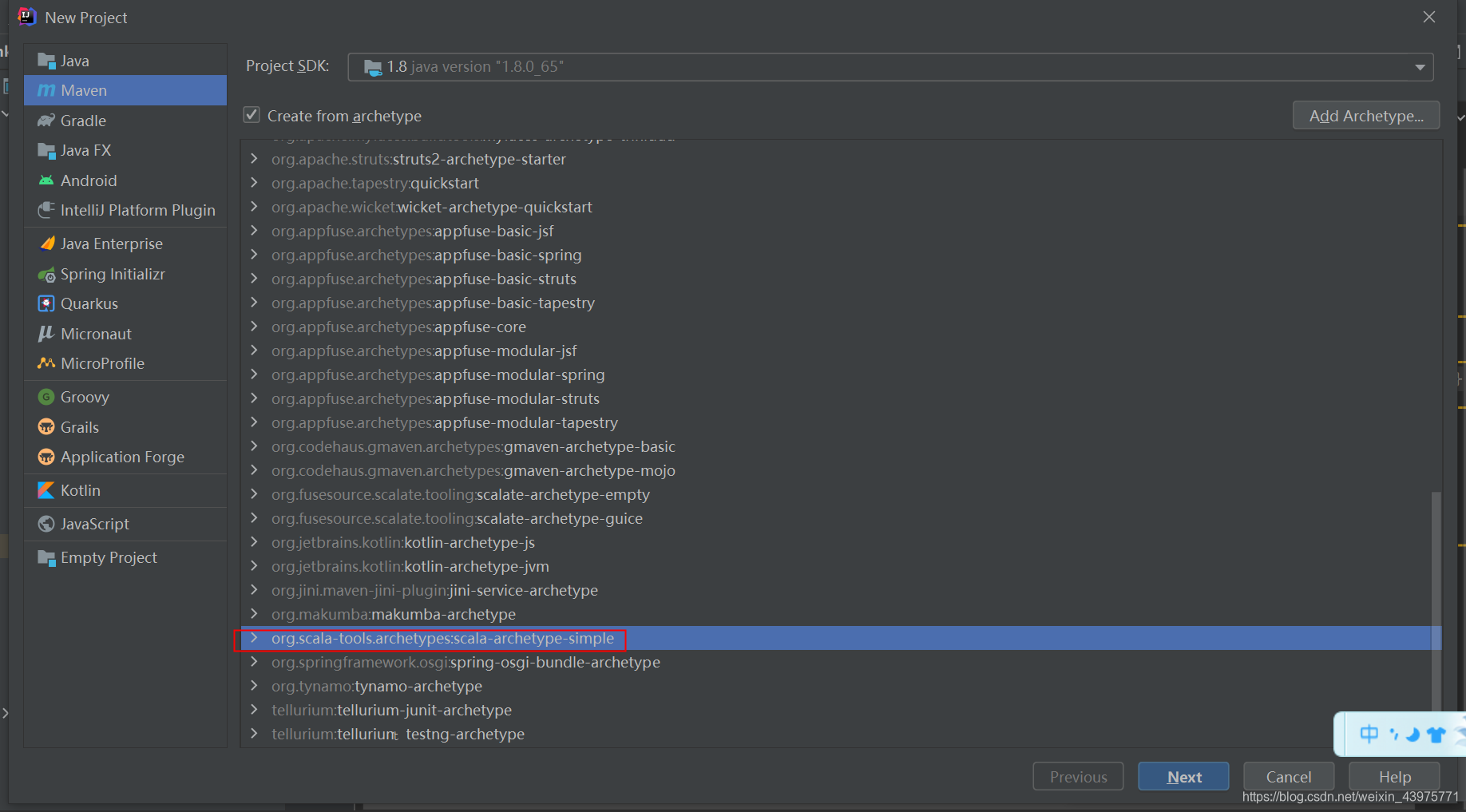
Task: Click the moon icon in input method bar
Action: 1413,735
